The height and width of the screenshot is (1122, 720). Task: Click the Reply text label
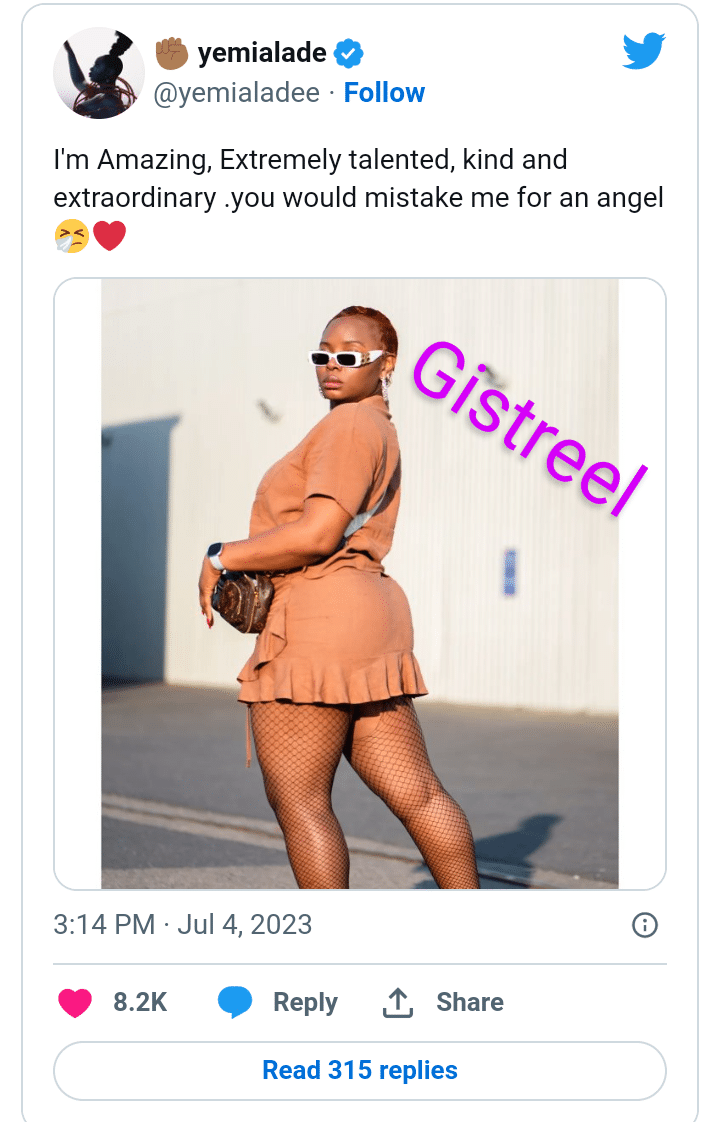[306, 1003]
